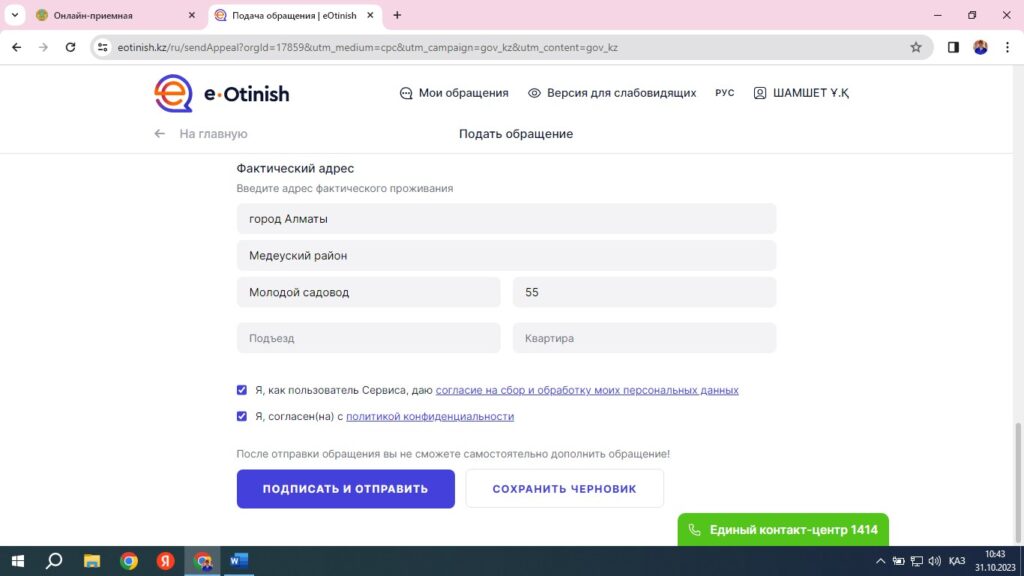Go back using На главную arrow

click(160, 134)
